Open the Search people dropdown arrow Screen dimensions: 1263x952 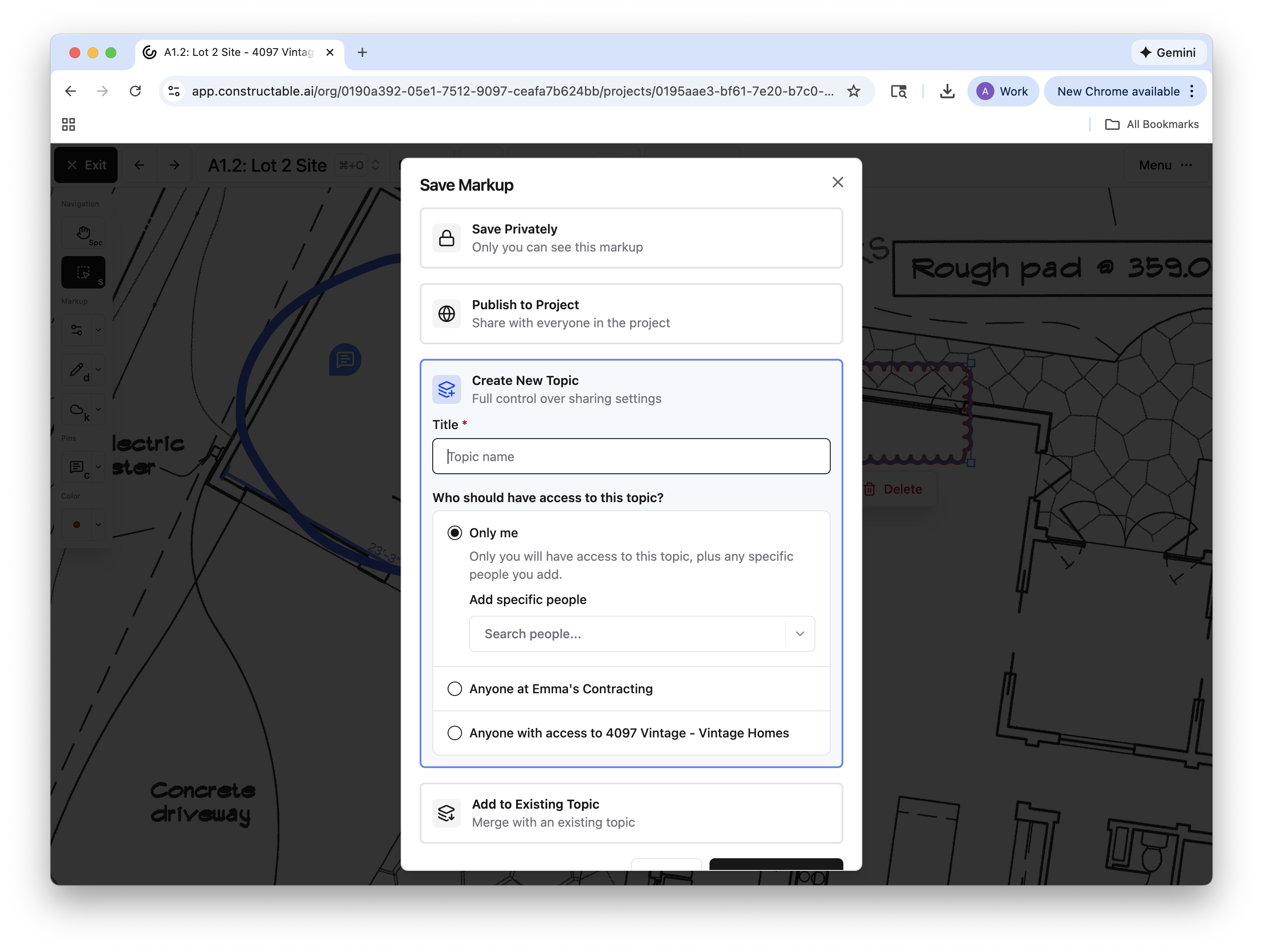pyautogui.click(x=800, y=634)
